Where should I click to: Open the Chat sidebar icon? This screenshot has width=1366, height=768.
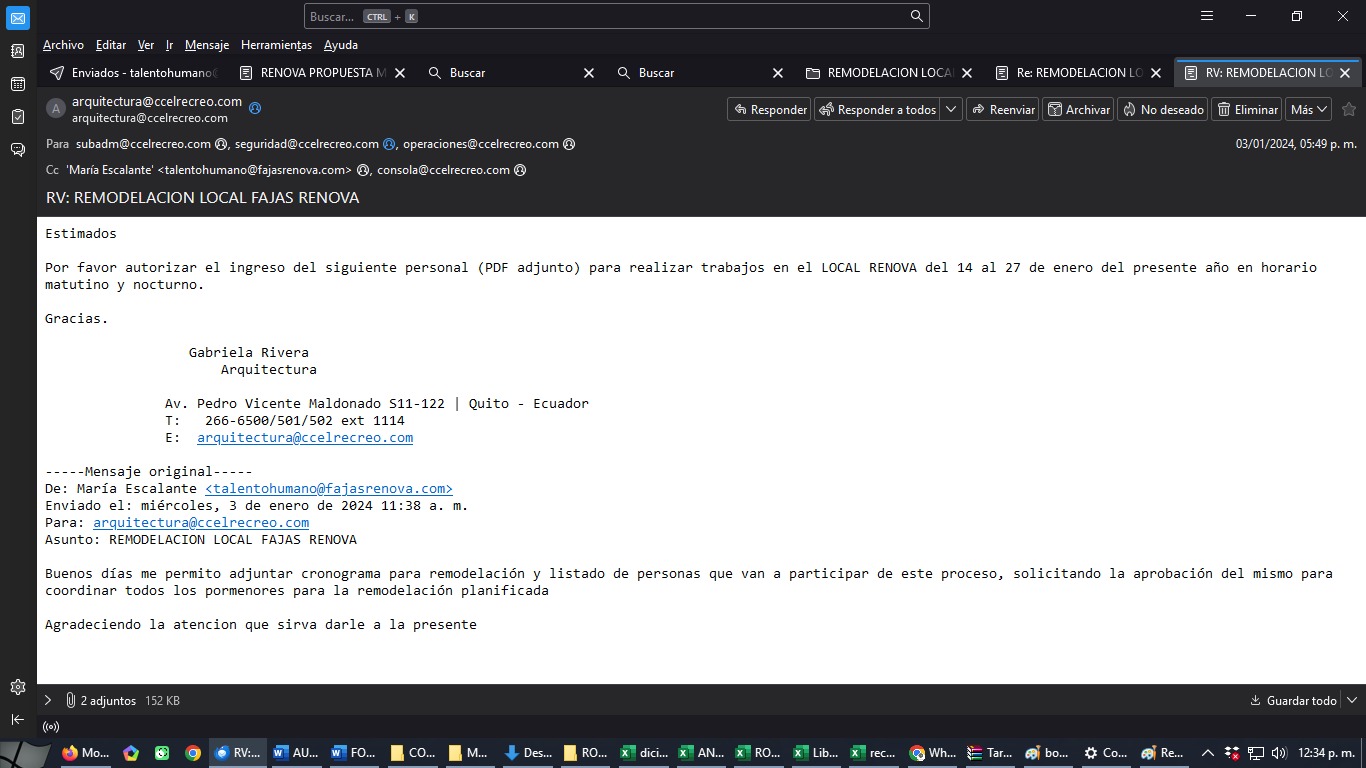(x=18, y=150)
